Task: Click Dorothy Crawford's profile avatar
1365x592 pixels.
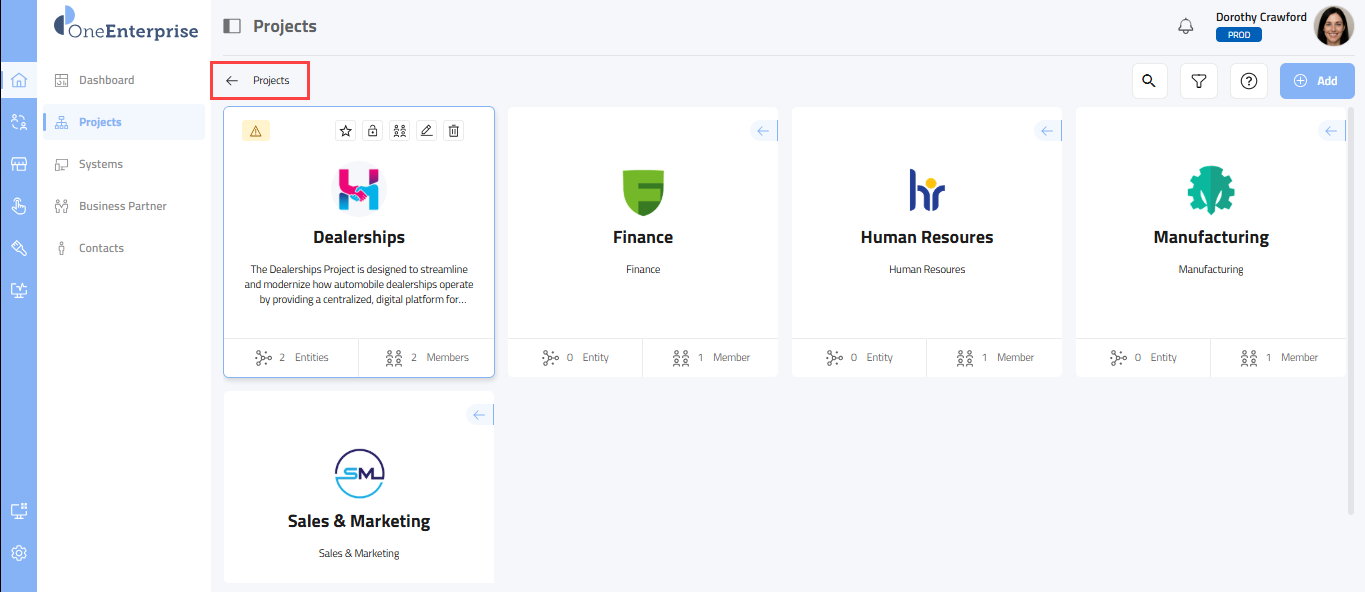Action: pyautogui.click(x=1332, y=26)
